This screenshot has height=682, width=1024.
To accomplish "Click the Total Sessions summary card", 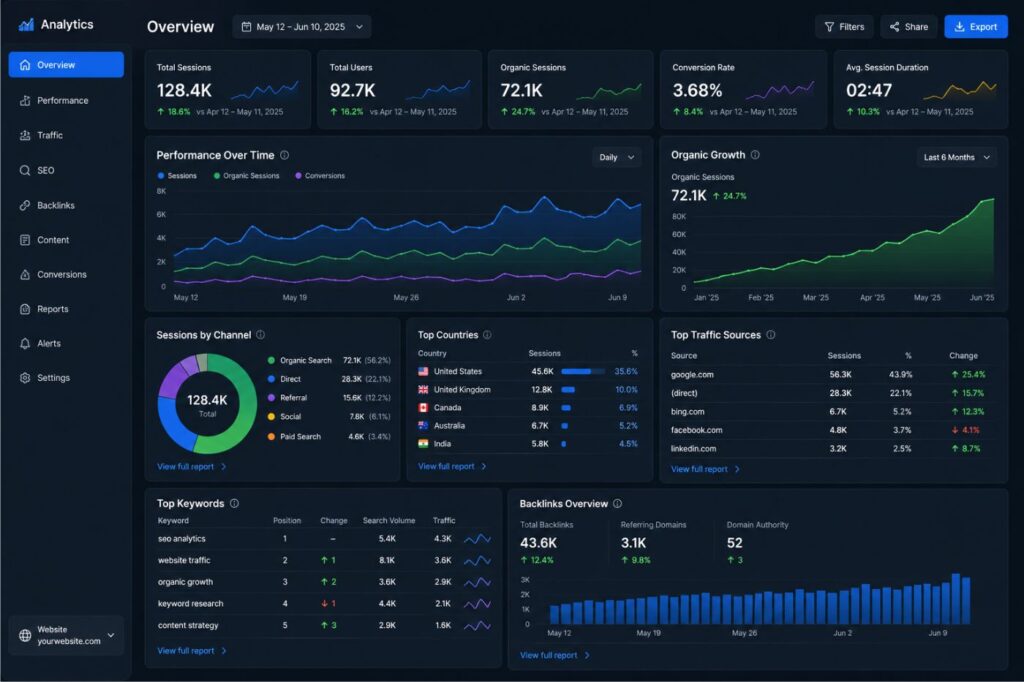I will coord(227,89).
